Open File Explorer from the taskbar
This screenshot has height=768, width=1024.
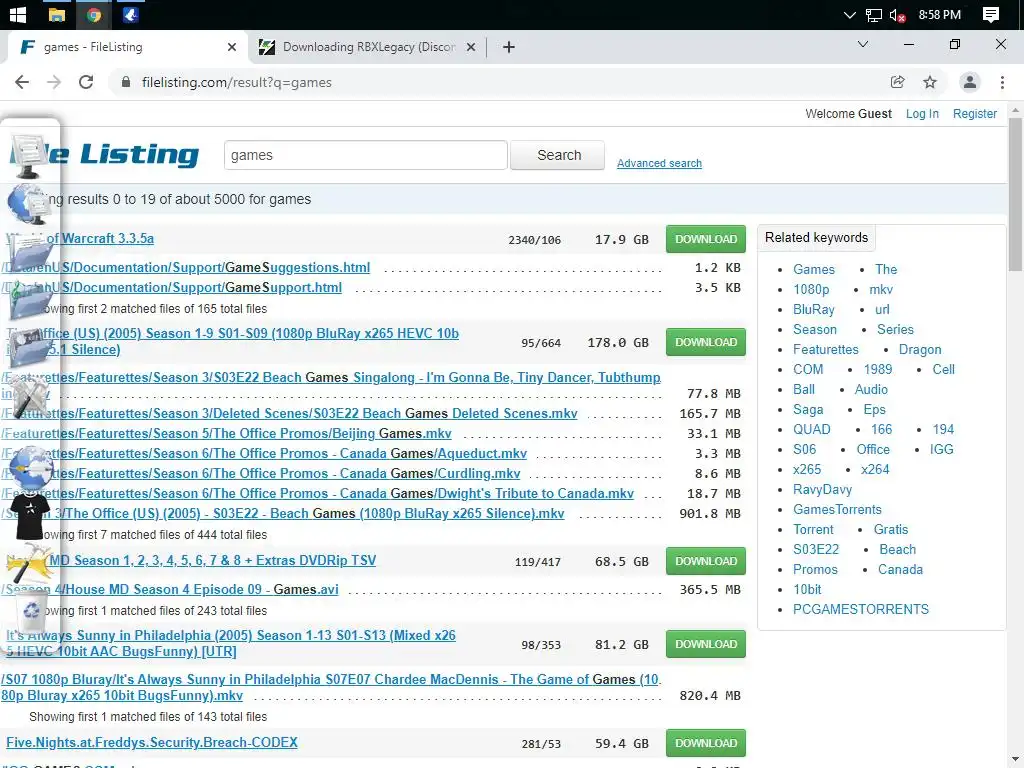pos(57,14)
